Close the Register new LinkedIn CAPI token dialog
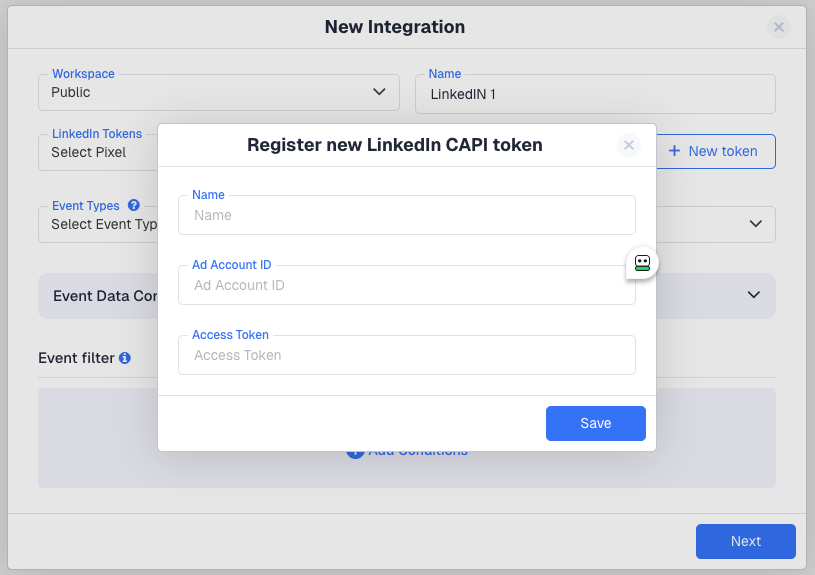 pos(629,145)
